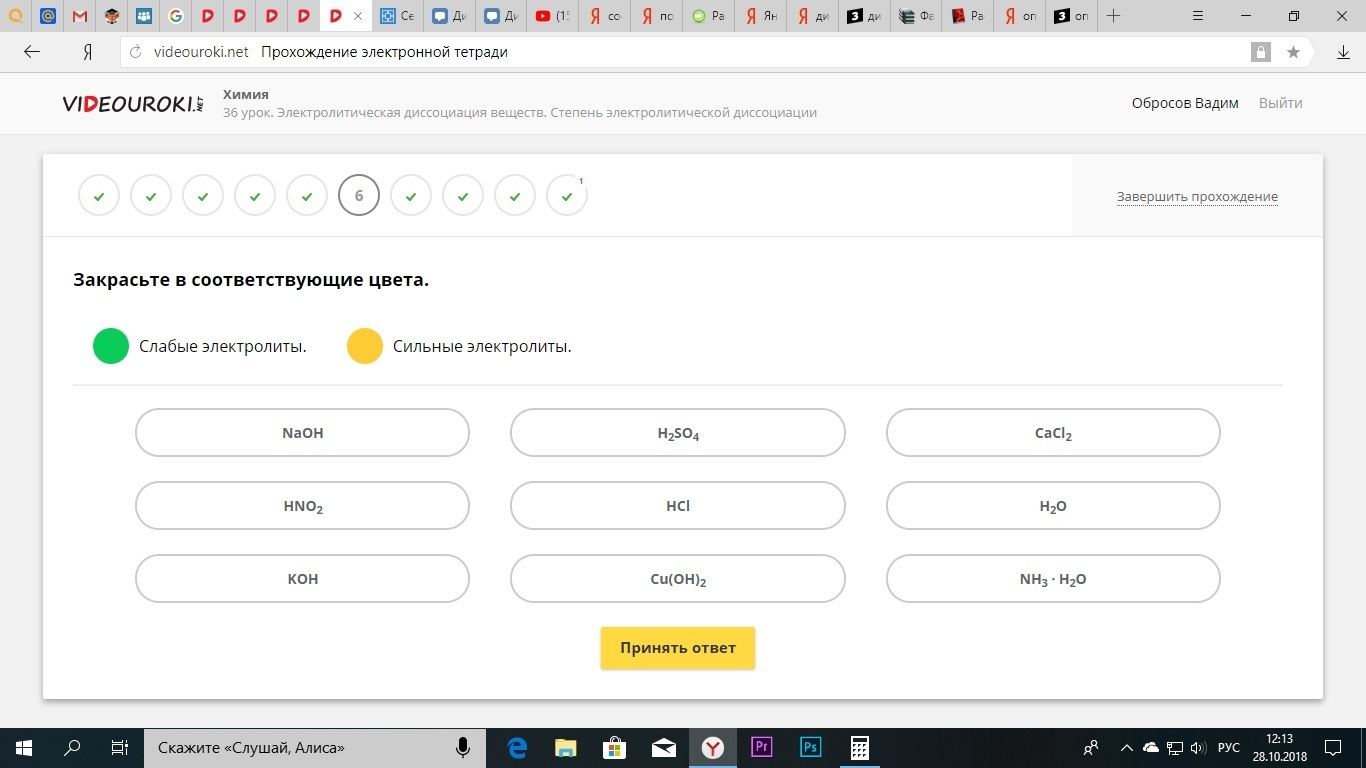Launch Microsoft Edge from taskbar
This screenshot has width=1366, height=768.
coord(517,747)
